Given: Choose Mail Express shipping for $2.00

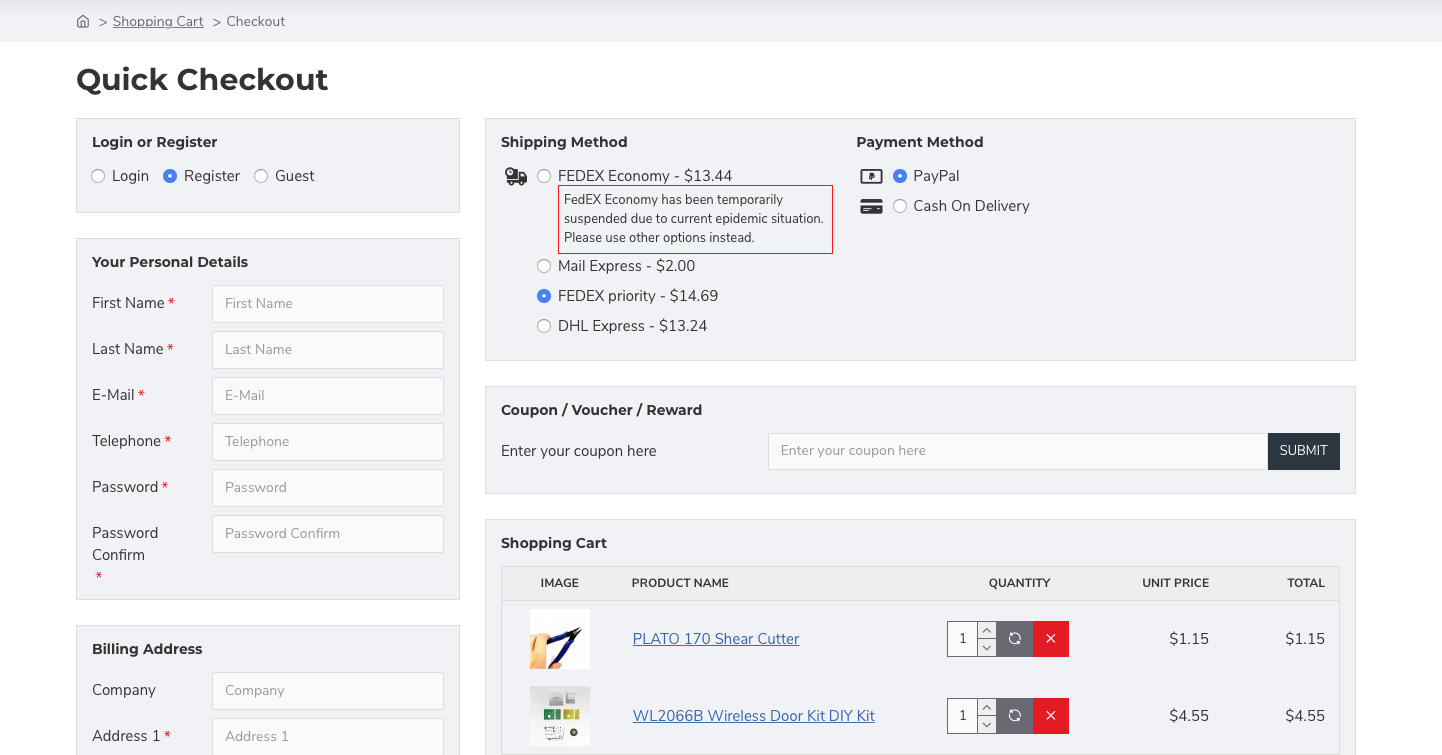Looking at the screenshot, I should tap(544, 266).
